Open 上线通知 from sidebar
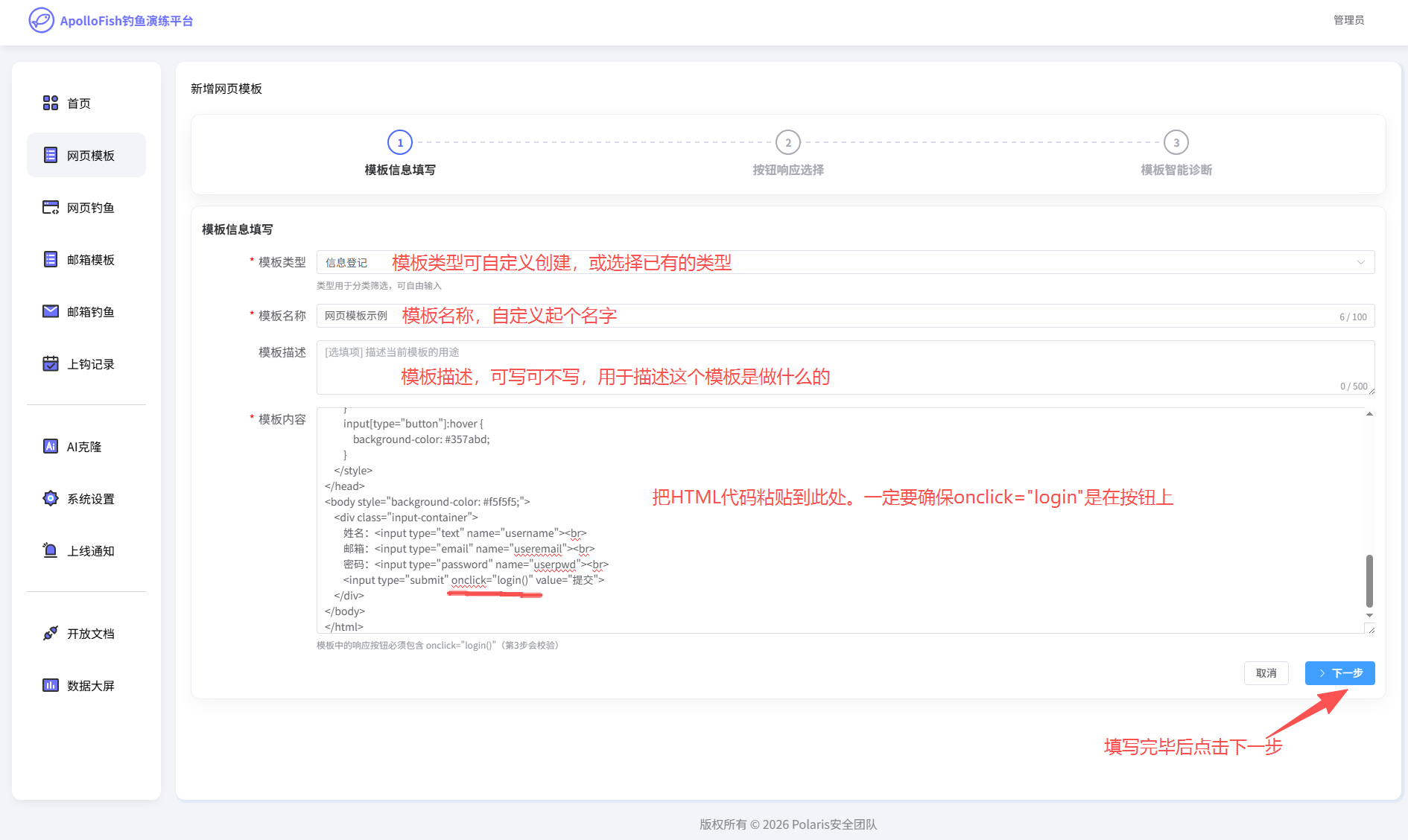The image size is (1408, 840). (86, 550)
